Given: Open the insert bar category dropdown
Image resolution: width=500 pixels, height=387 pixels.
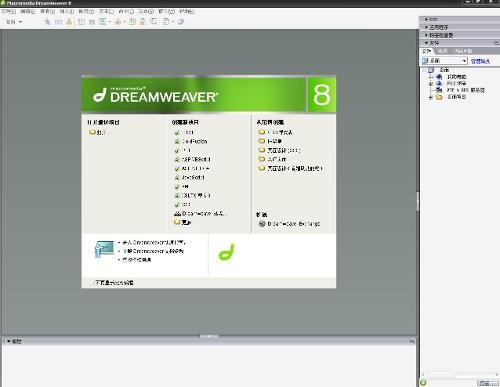Looking at the screenshot, I should [14, 22].
